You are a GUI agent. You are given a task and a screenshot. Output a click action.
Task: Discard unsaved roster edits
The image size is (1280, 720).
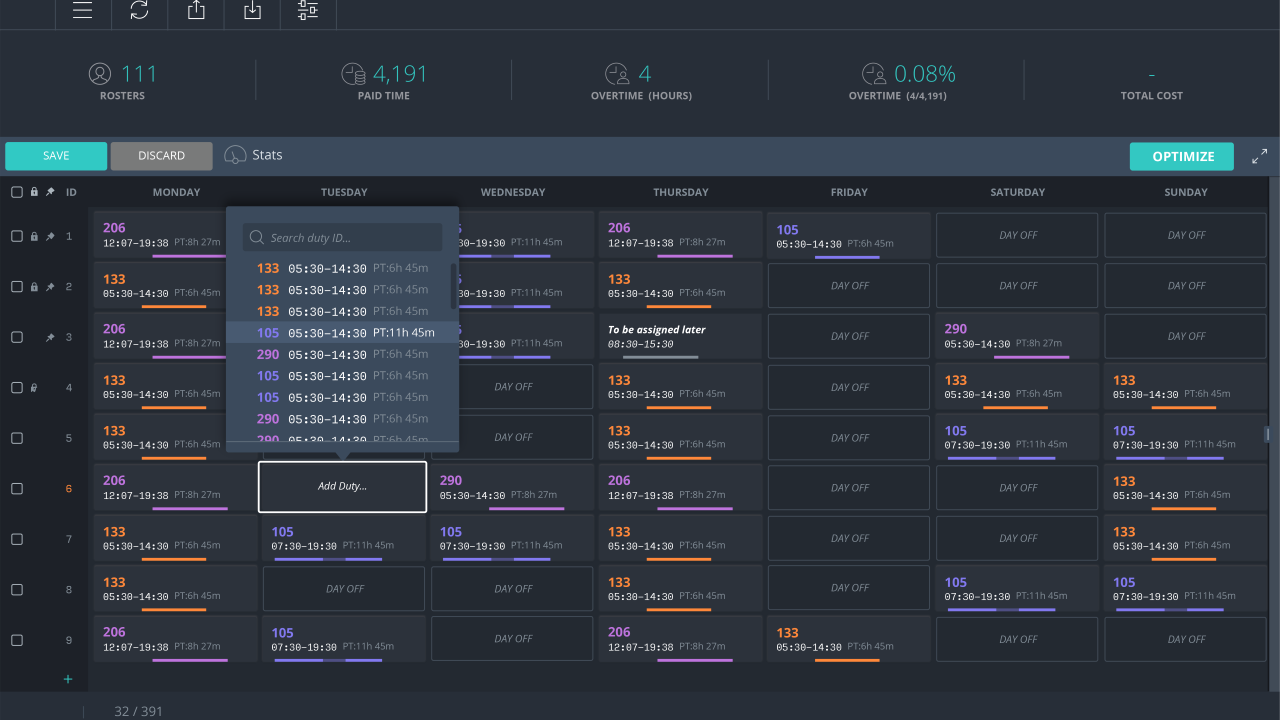pos(161,156)
